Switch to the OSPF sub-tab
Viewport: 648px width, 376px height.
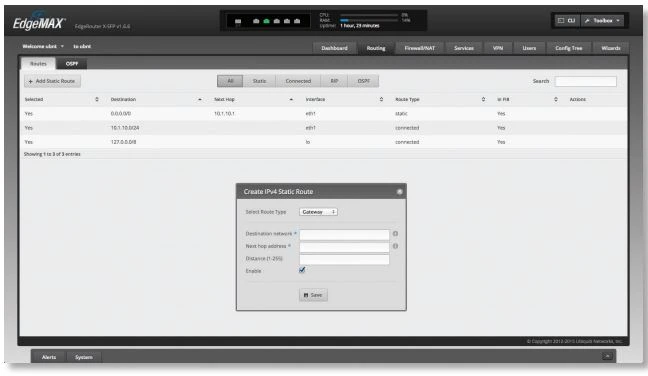point(72,64)
